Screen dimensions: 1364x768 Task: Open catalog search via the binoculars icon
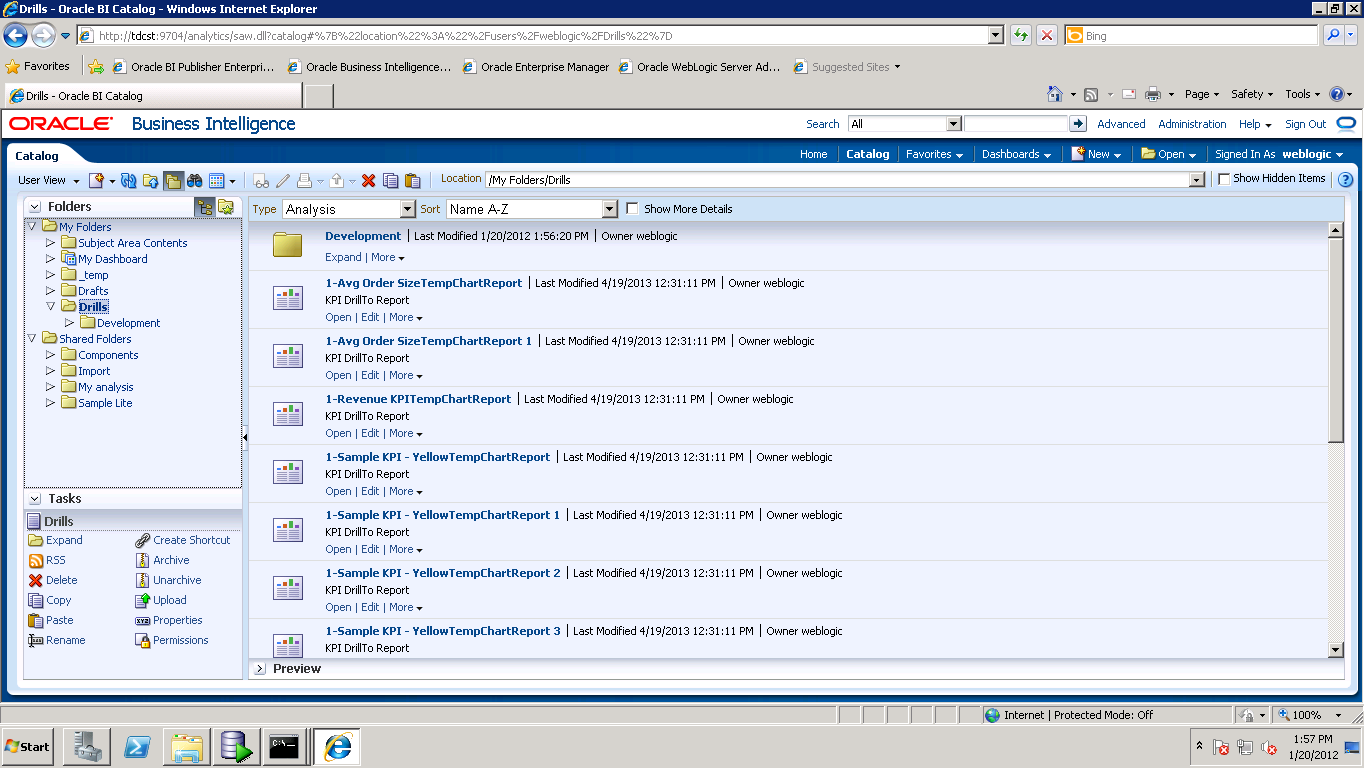coord(195,180)
